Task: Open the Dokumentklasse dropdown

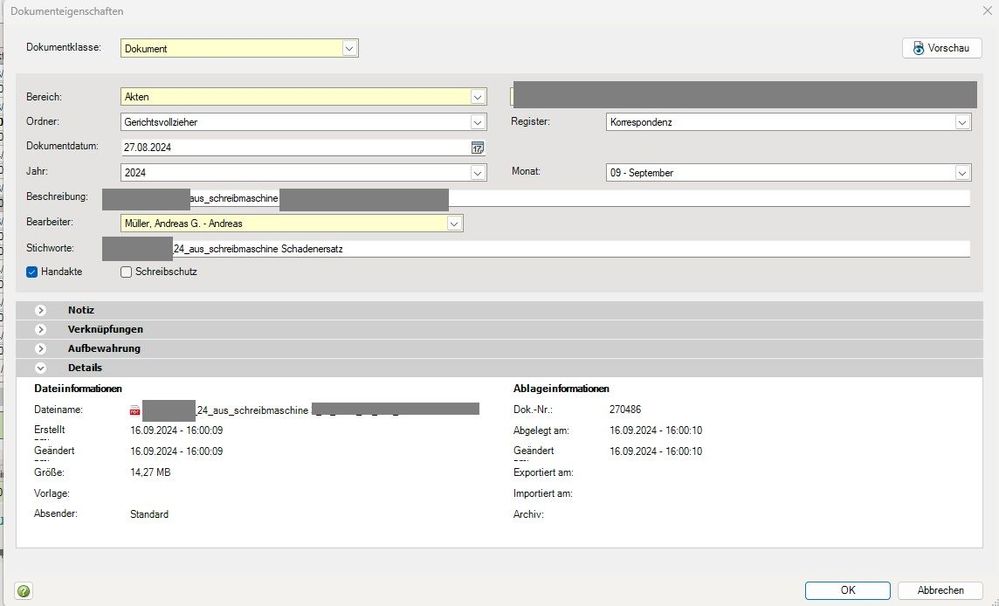Action: click(349, 48)
